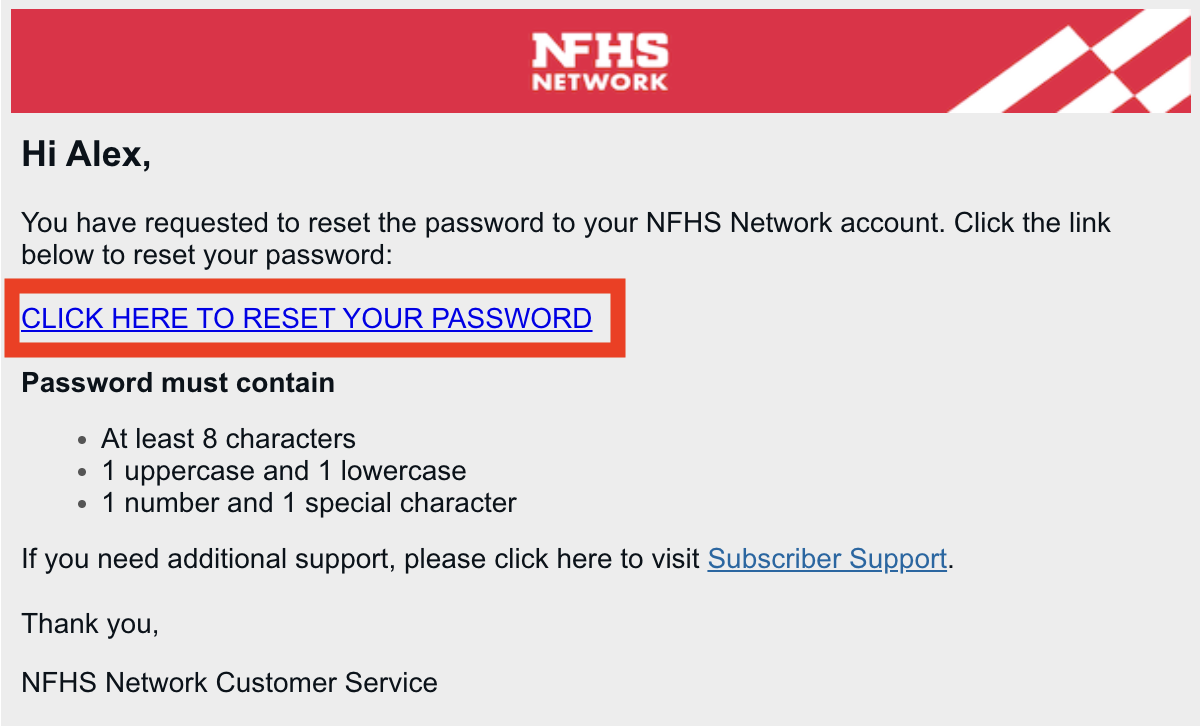Select the "1 uppercase and 1 lowercase" requirement text
Image resolution: width=1200 pixels, height=726 pixels.
click(284, 470)
